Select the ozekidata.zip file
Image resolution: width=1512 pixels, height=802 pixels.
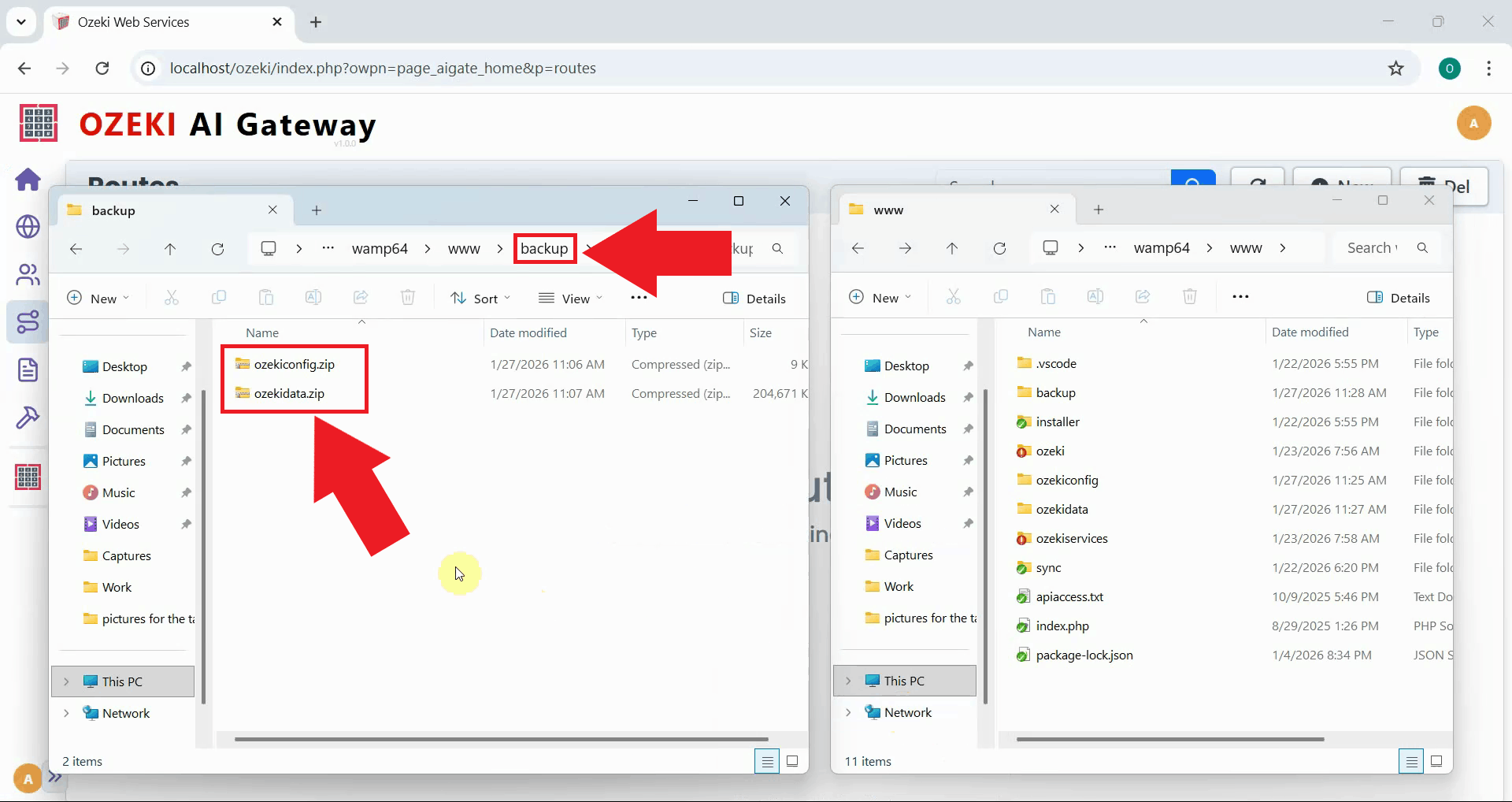pyautogui.click(x=289, y=394)
